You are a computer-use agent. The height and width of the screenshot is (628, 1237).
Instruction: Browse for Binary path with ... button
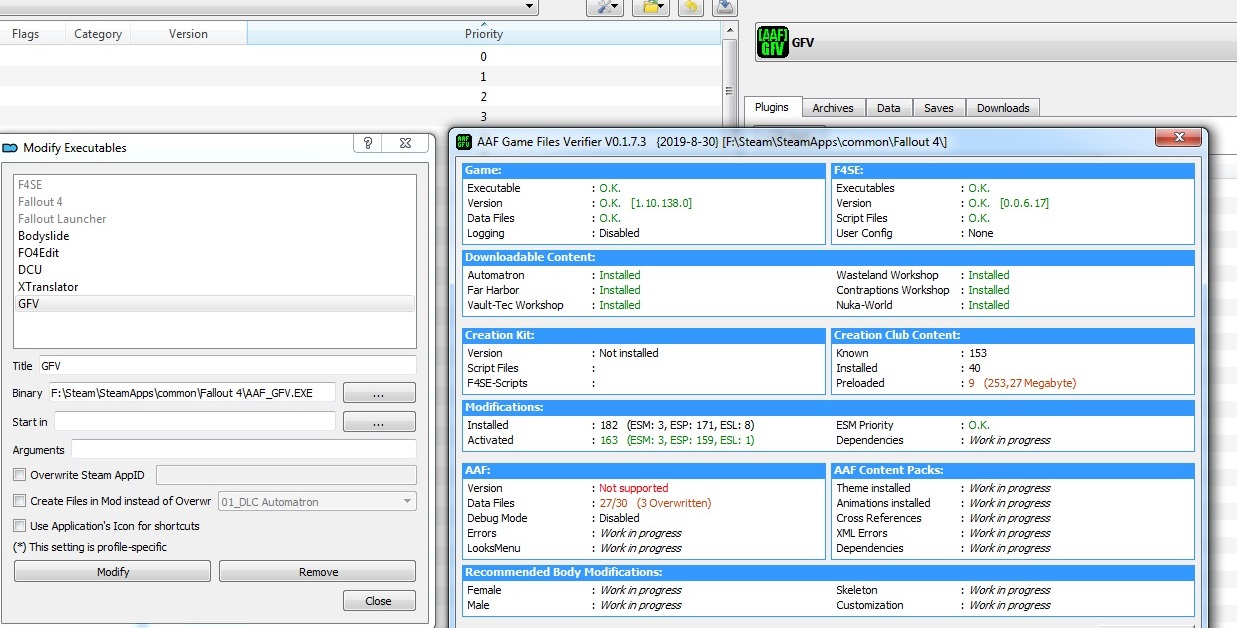(379, 393)
